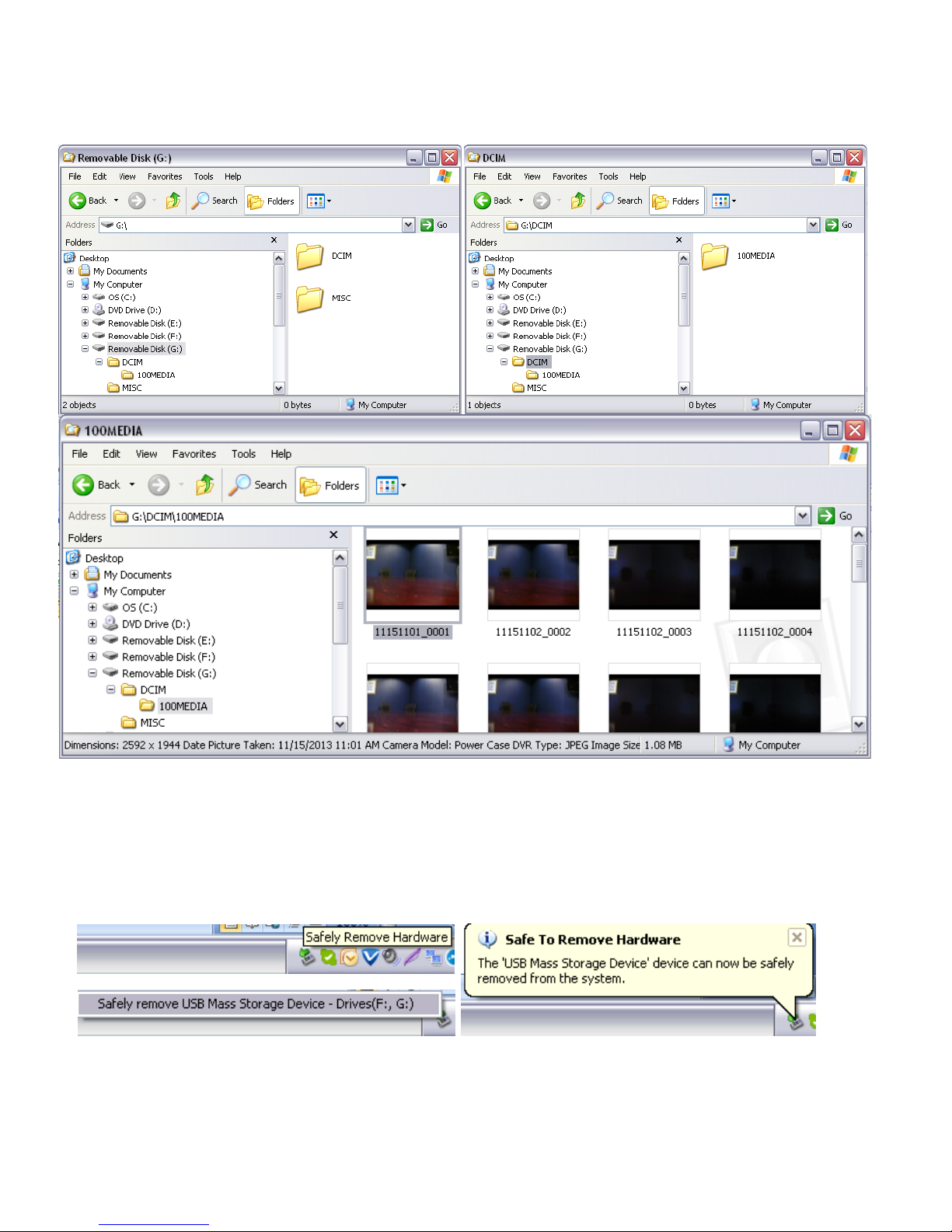Click Up folder icon in 100MEDIA window

(x=205, y=485)
